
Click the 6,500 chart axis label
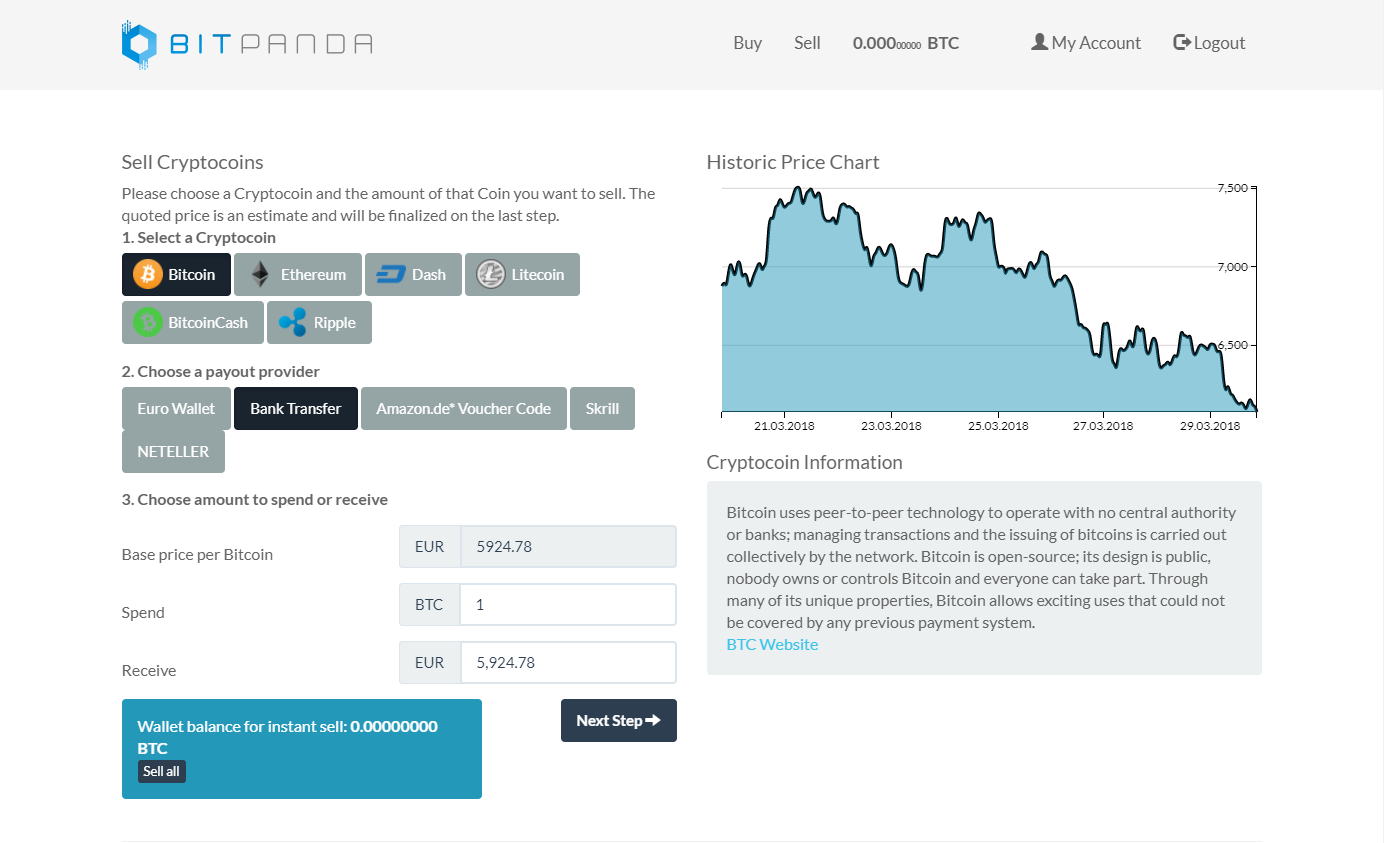[x=1232, y=345]
